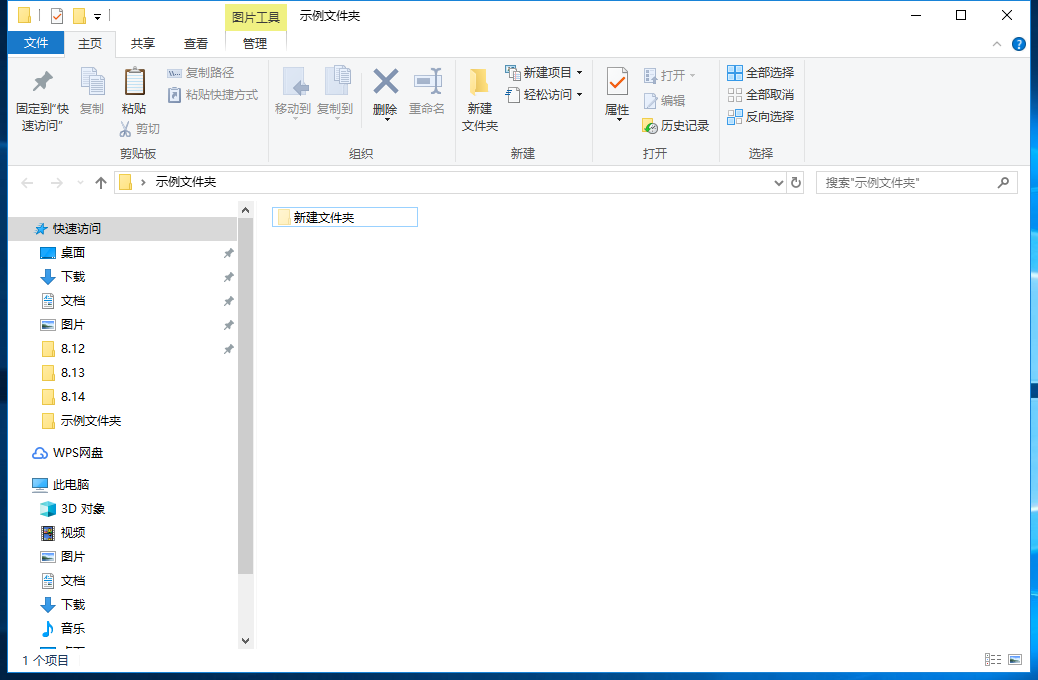Expand the address bar history dropdown
Screen dimensions: 1038x680
pos(778,183)
